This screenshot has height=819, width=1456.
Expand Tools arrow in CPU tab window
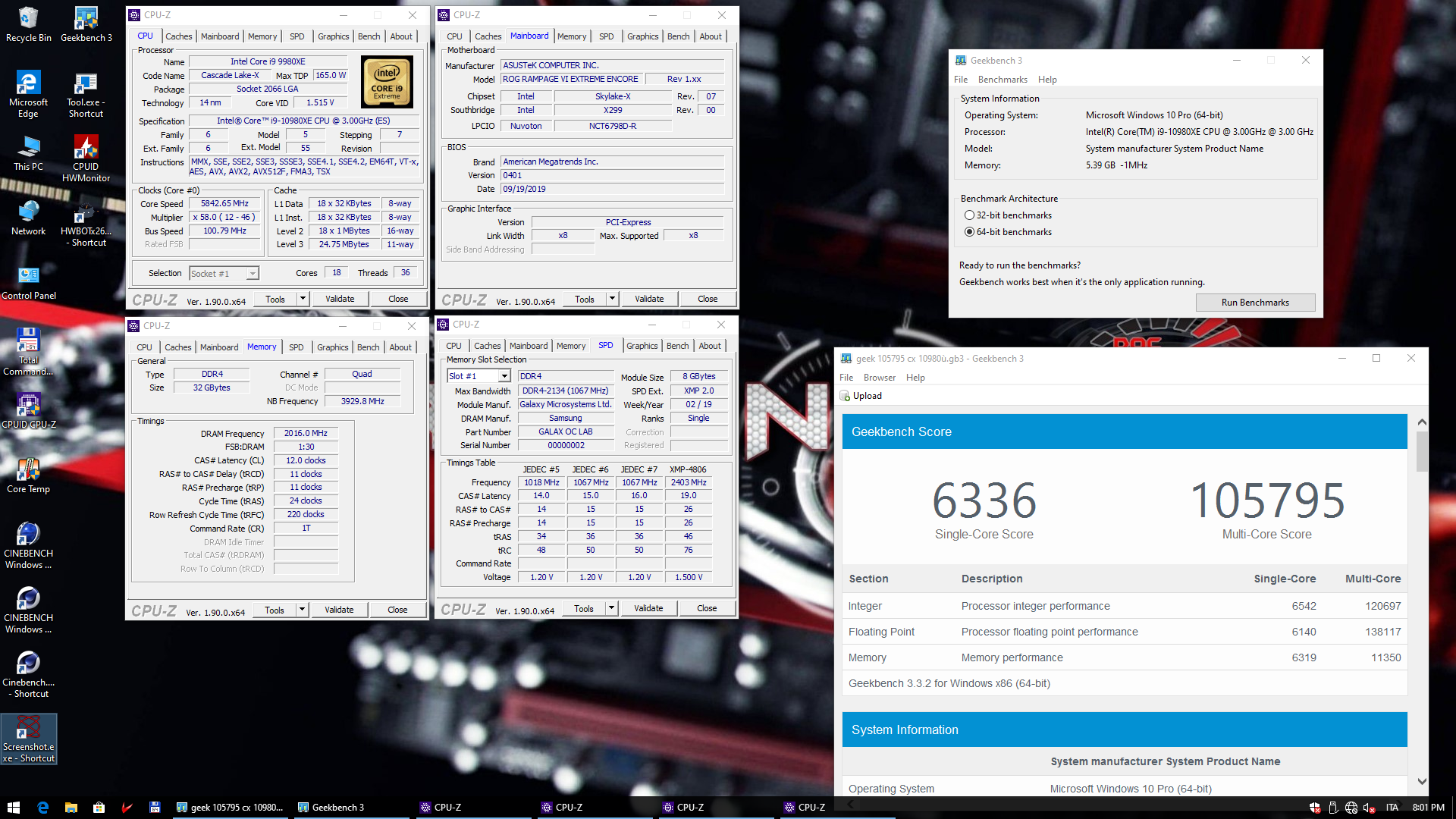[303, 299]
